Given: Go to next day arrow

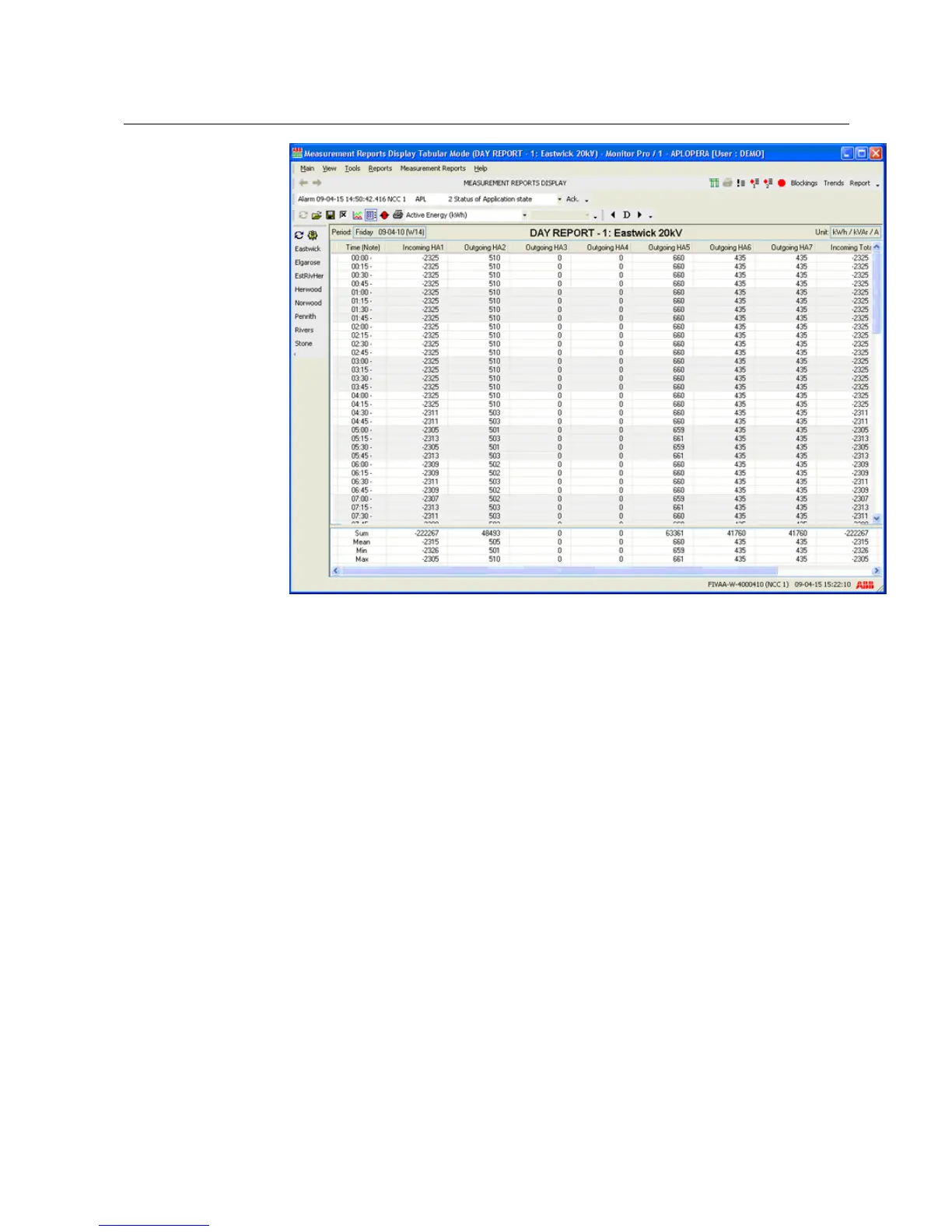Looking at the screenshot, I should coord(639,215).
